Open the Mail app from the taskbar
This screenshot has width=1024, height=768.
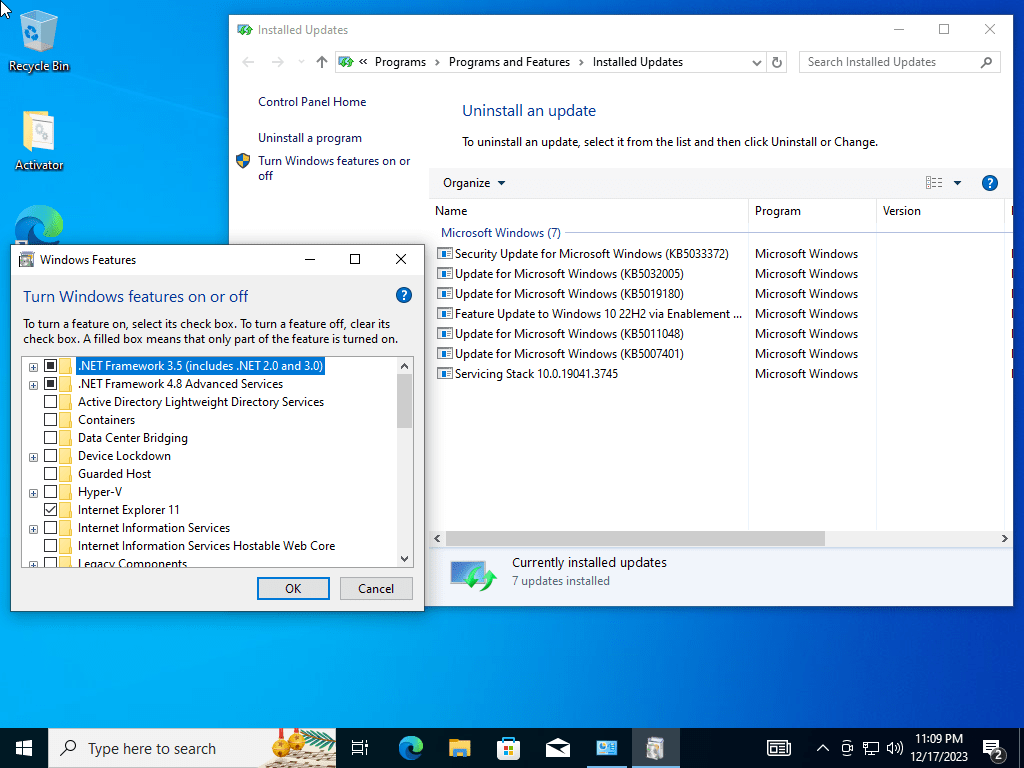coord(558,748)
